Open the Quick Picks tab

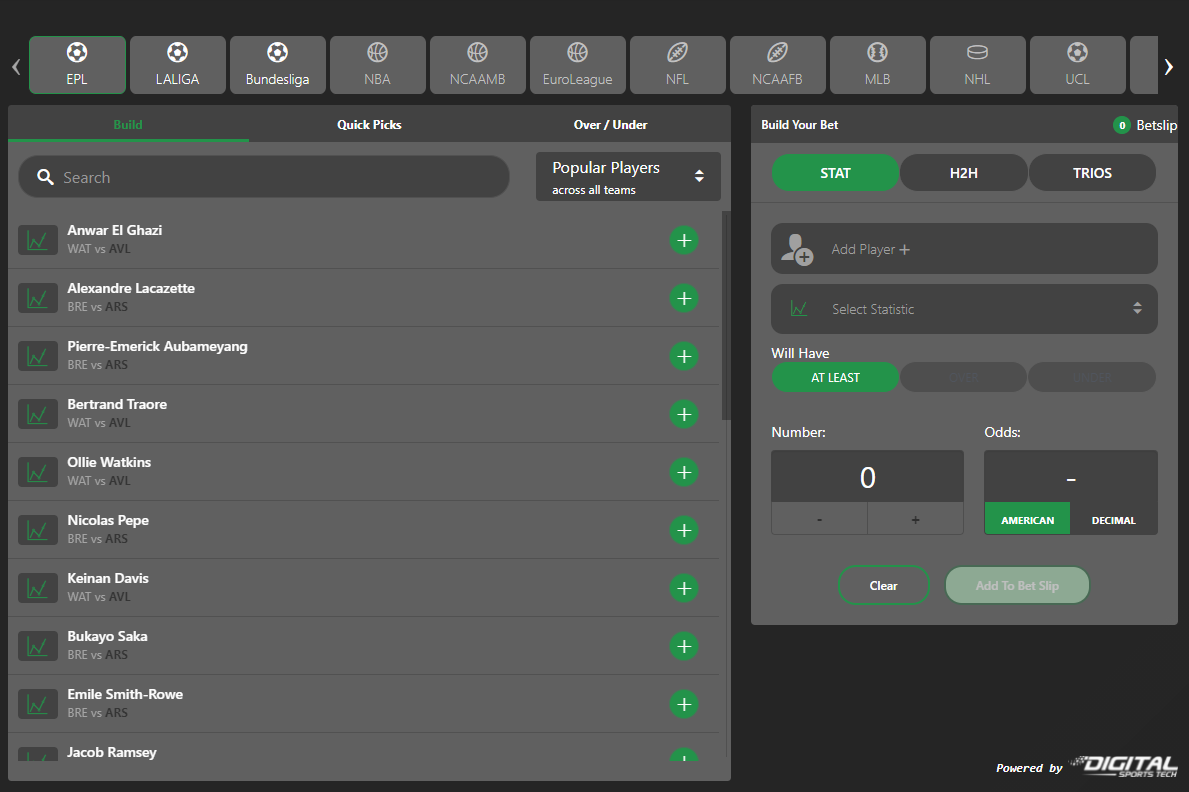(x=369, y=124)
